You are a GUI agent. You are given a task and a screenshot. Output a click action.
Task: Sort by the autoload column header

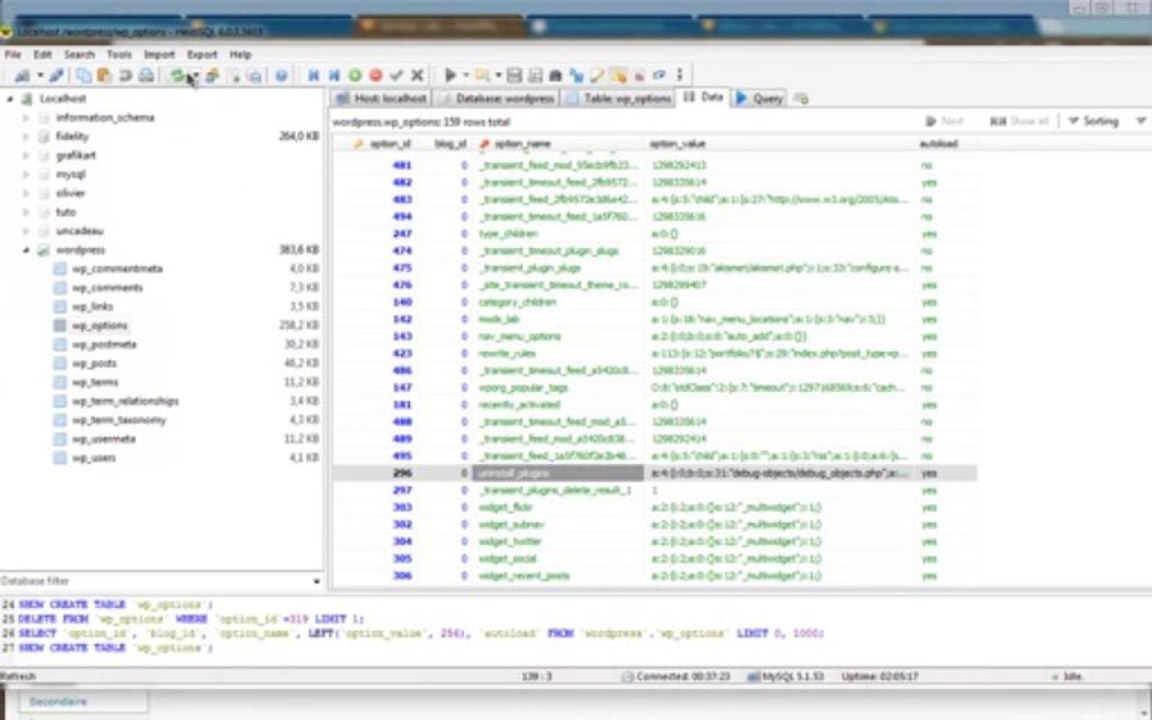pyautogui.click(x=938, y=144)
